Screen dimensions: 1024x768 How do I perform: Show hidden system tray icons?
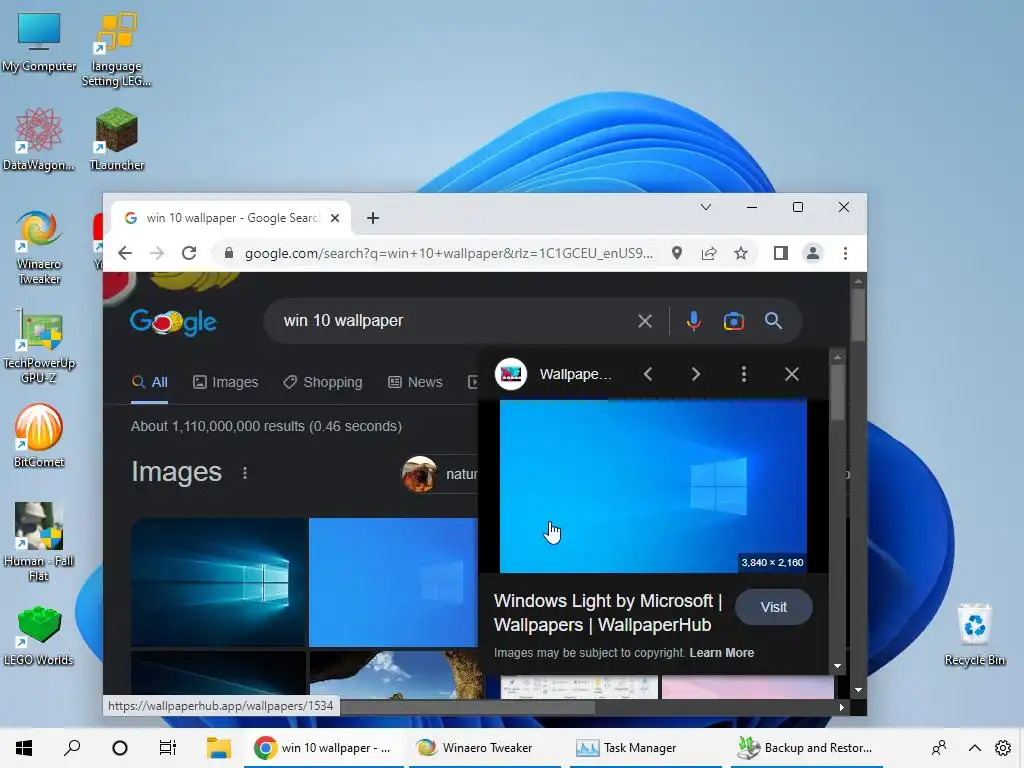click(x=974, y=748)
